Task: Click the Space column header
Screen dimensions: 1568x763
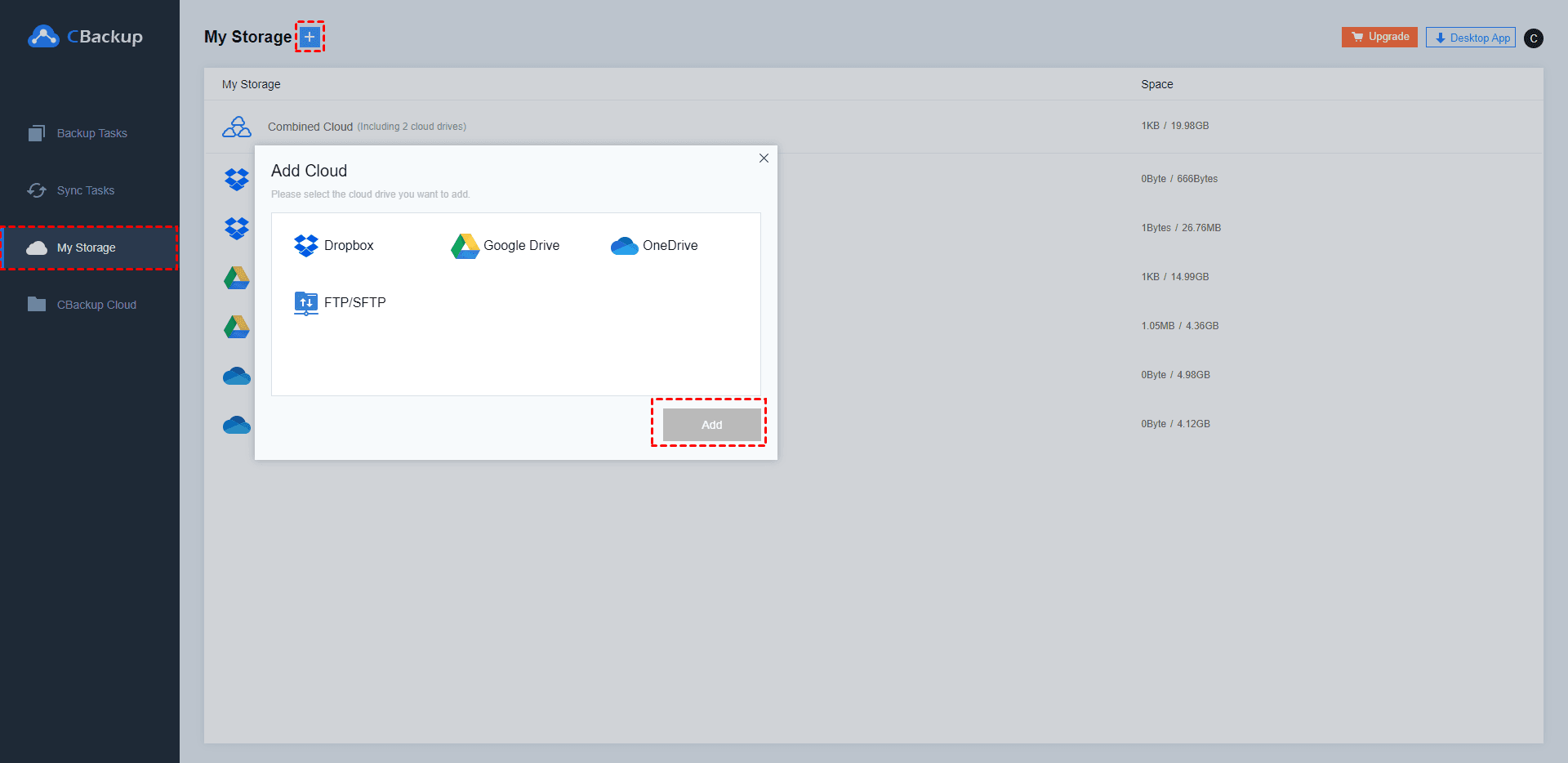Action: (x=1156, y=84)
